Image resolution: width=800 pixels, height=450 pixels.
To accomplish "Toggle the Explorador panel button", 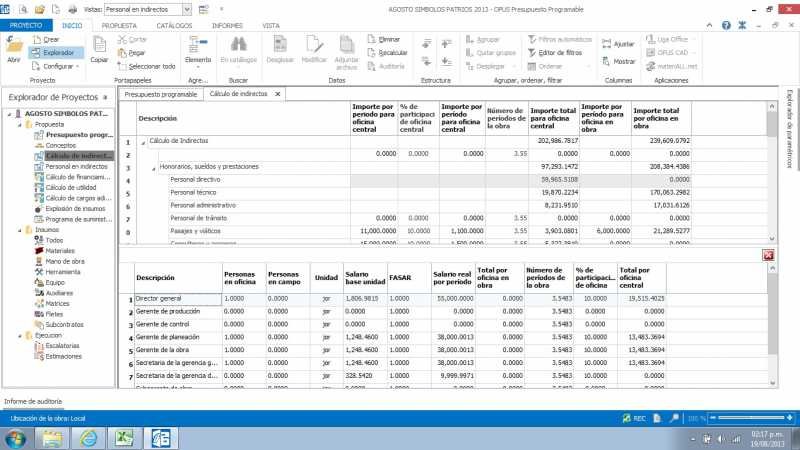I will coord(56,52).
